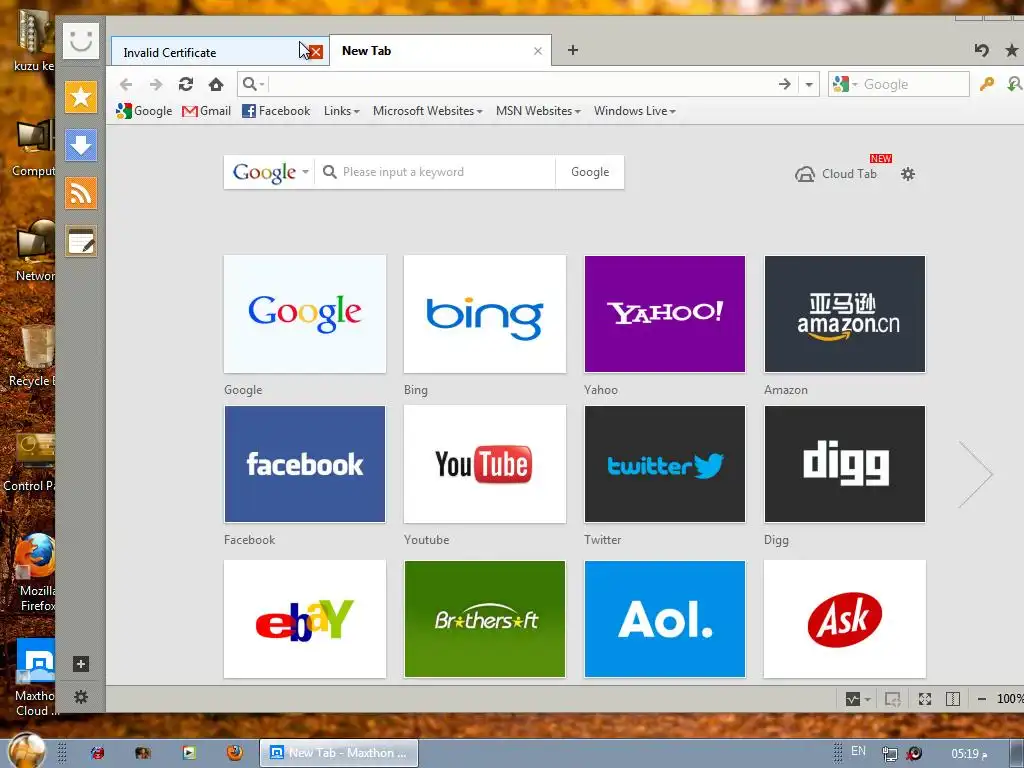Open the YouTube quick dial tile
The height and width of the screenshot is (768, 1024).
[485, 464]
